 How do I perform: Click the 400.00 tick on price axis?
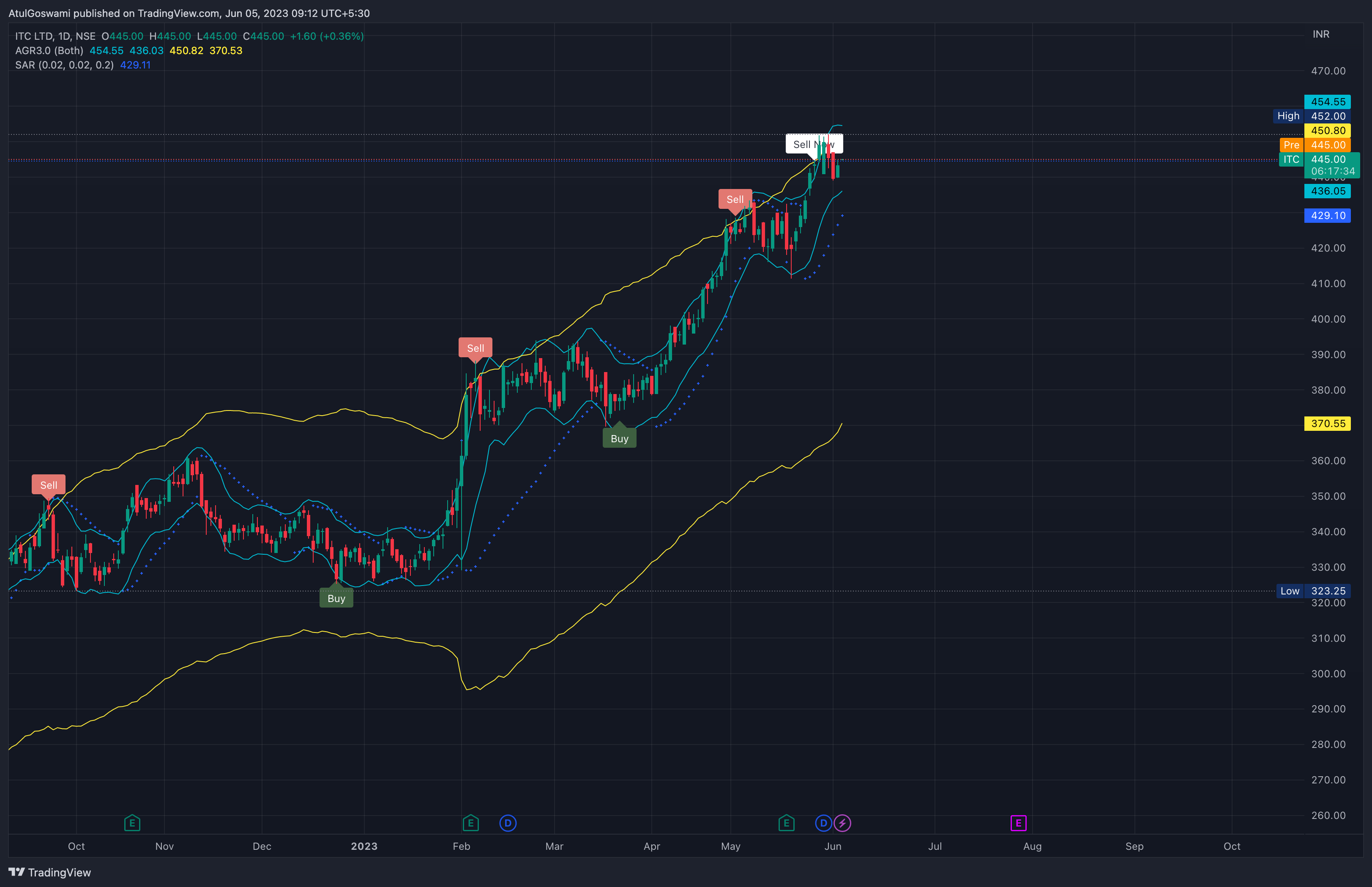pos(1328,319)
